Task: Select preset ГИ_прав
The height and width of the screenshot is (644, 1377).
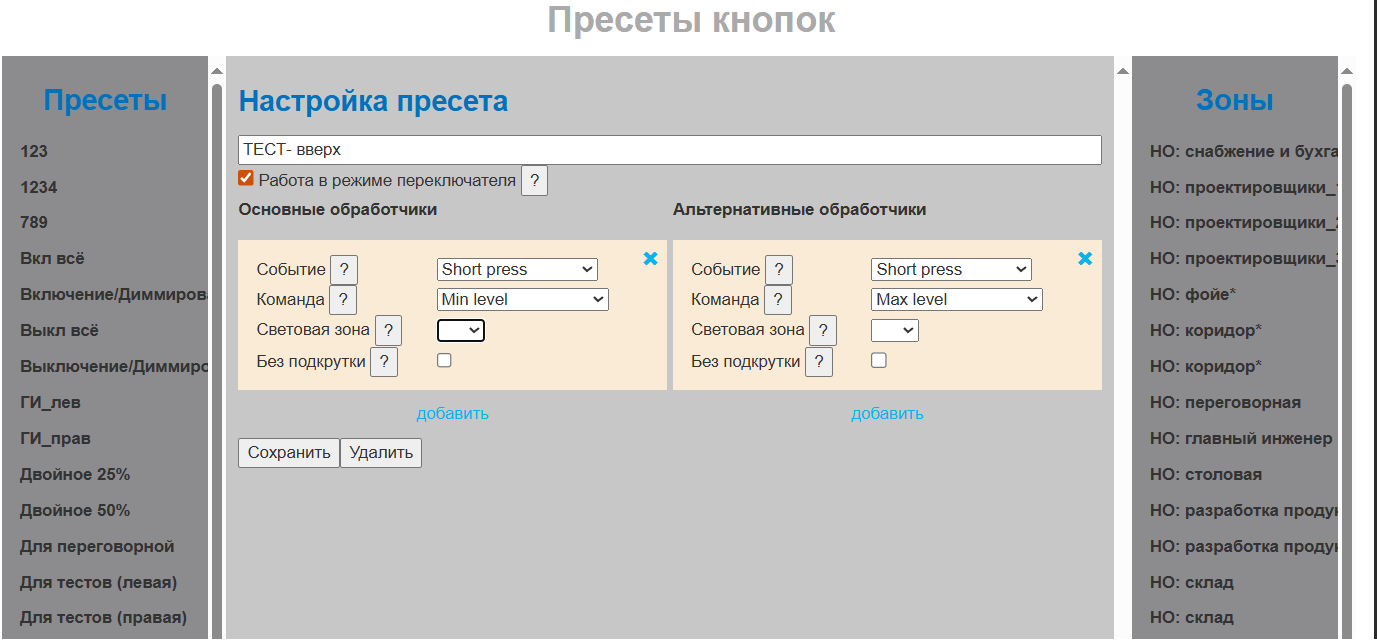Action: (x=56, y=439)
